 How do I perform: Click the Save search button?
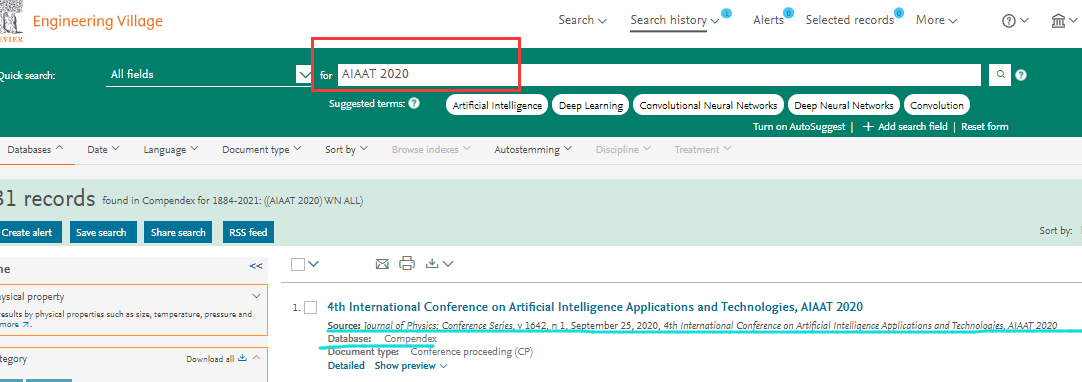pyautogui.click(x=103, y=232)
